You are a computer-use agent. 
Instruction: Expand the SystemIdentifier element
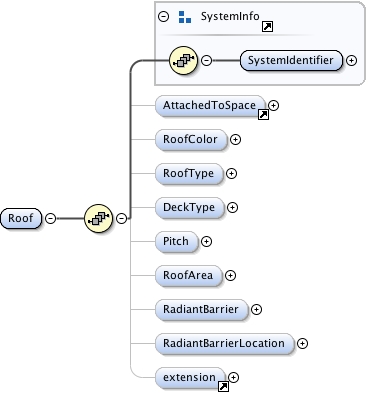point(351,60)
